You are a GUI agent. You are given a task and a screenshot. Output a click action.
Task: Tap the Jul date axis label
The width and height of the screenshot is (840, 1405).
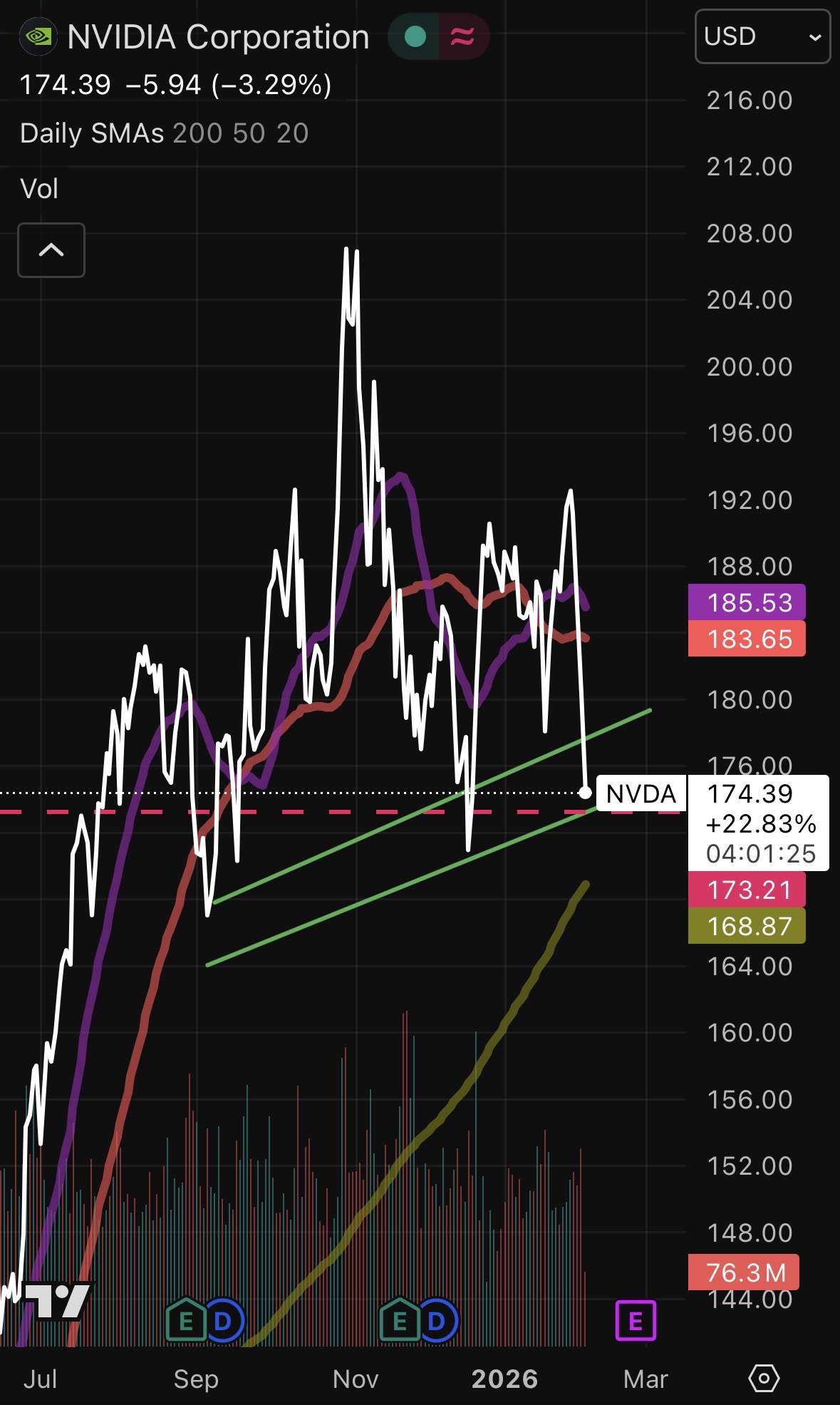[x=40, y=1379]
